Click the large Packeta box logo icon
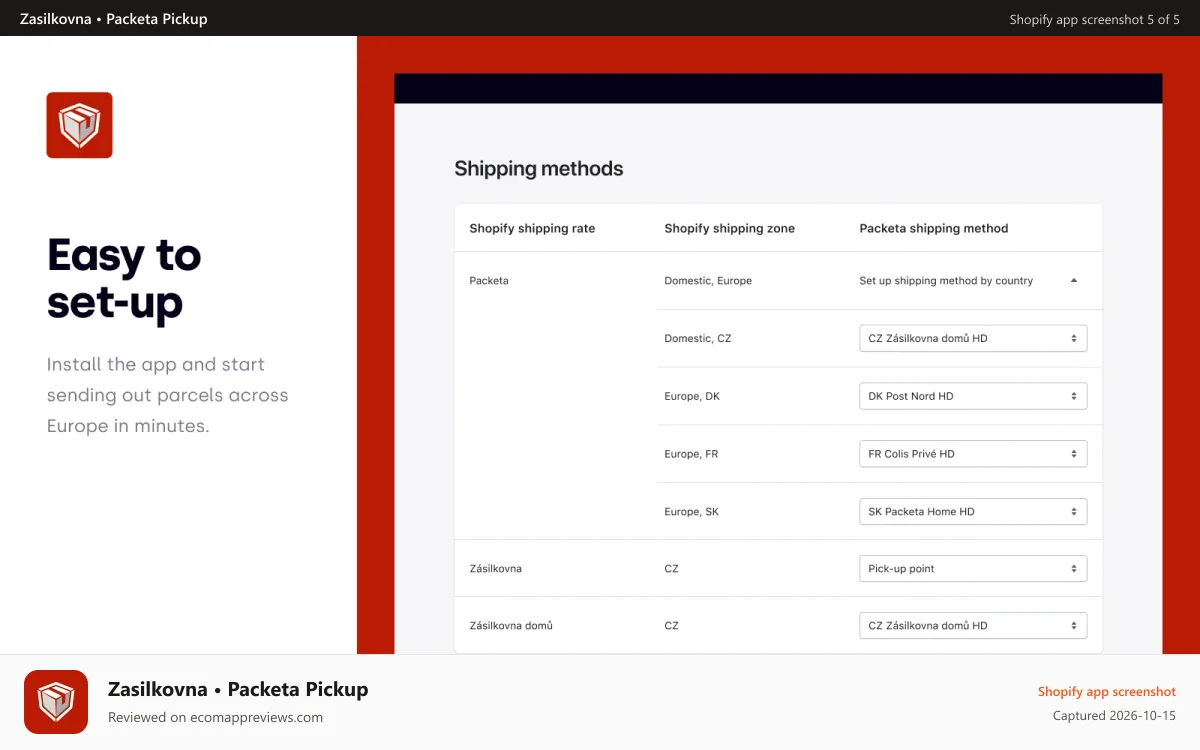This screenshot has width=1200, height=750. [x=79, y=125]
